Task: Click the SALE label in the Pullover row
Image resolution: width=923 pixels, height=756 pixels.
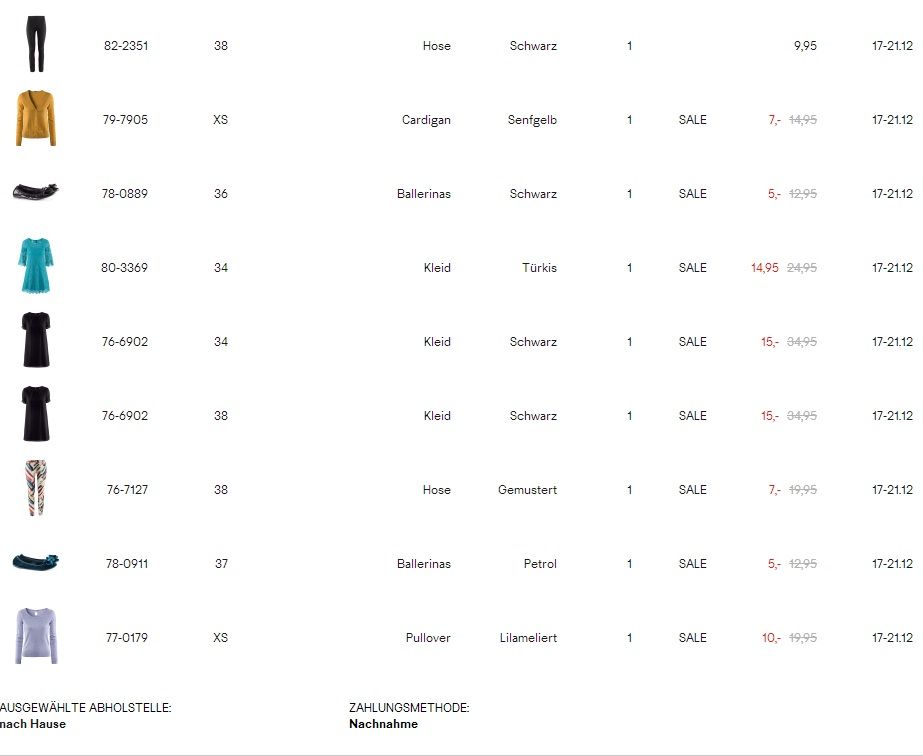Action: (692, 638)
